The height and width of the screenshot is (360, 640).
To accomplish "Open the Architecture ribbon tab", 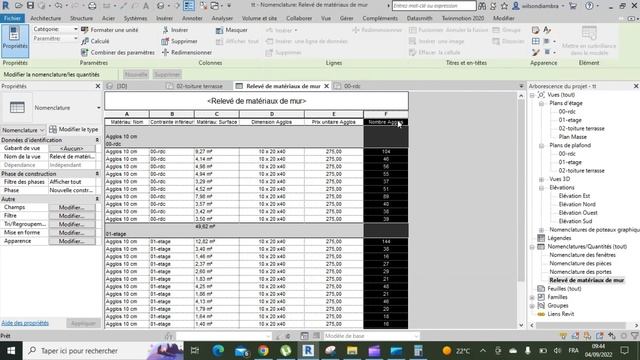I will [x=45, y=18].
